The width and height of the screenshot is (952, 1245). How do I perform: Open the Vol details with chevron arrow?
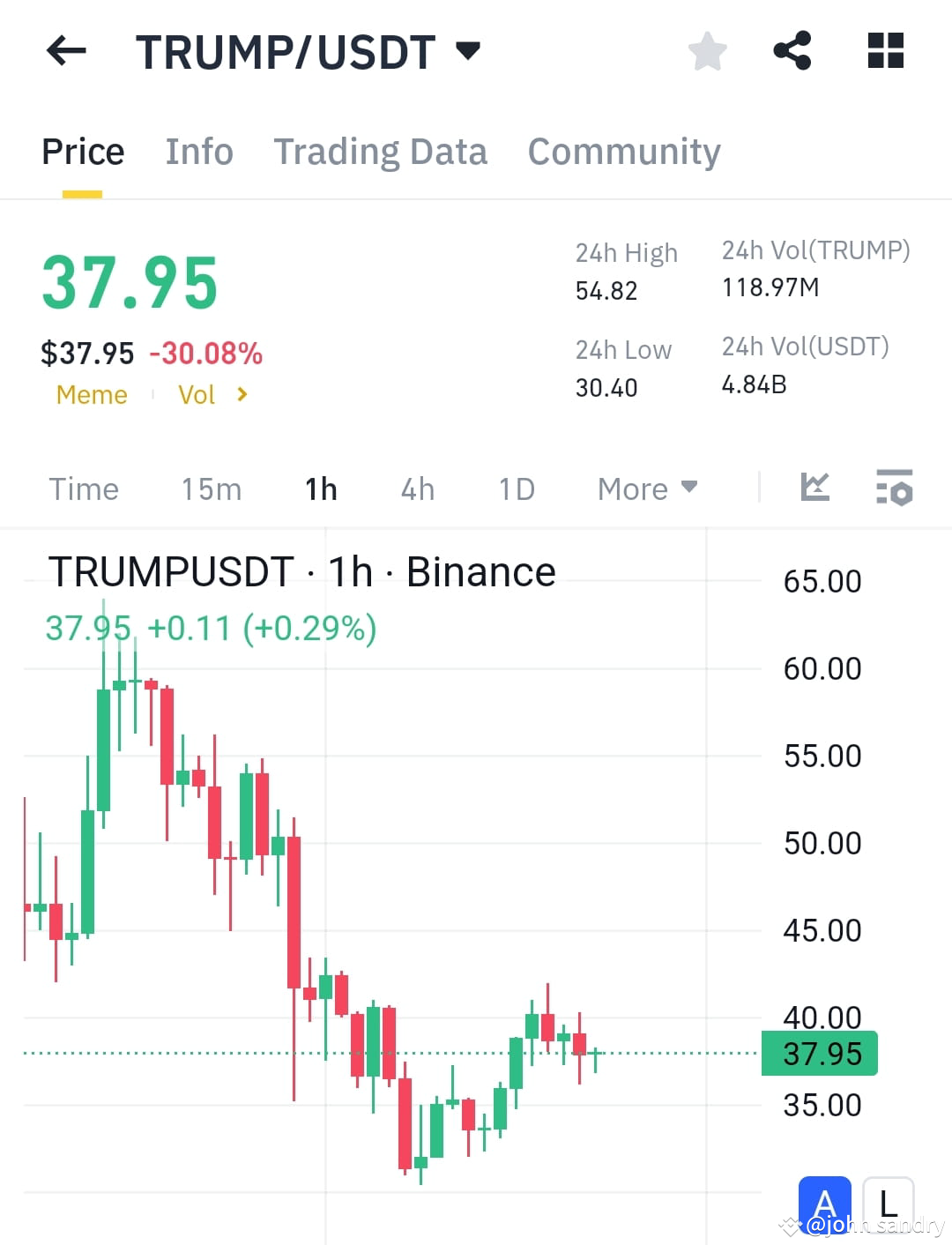pos(241,395)
